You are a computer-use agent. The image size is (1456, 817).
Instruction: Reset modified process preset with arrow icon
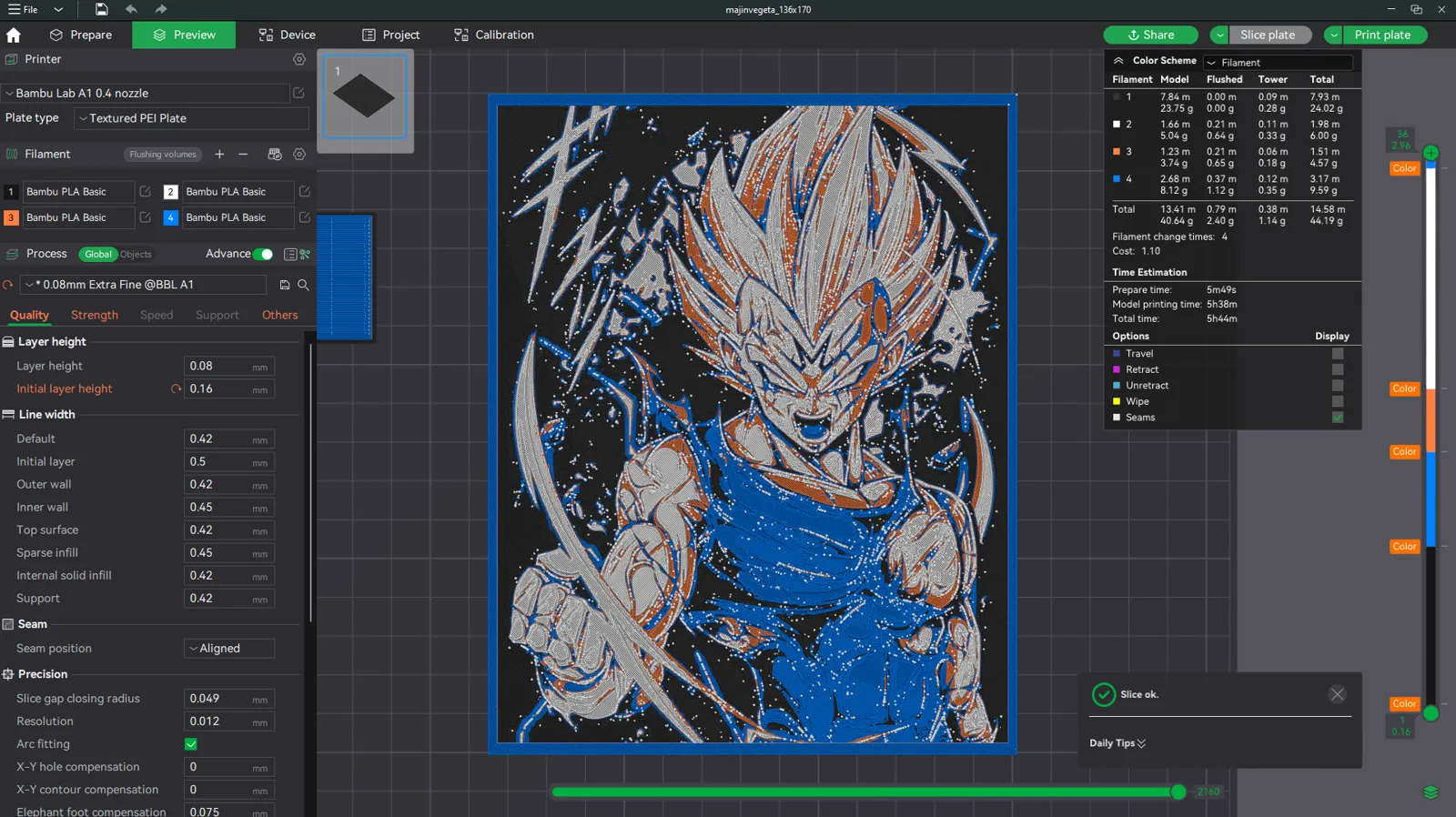point(8,285)
